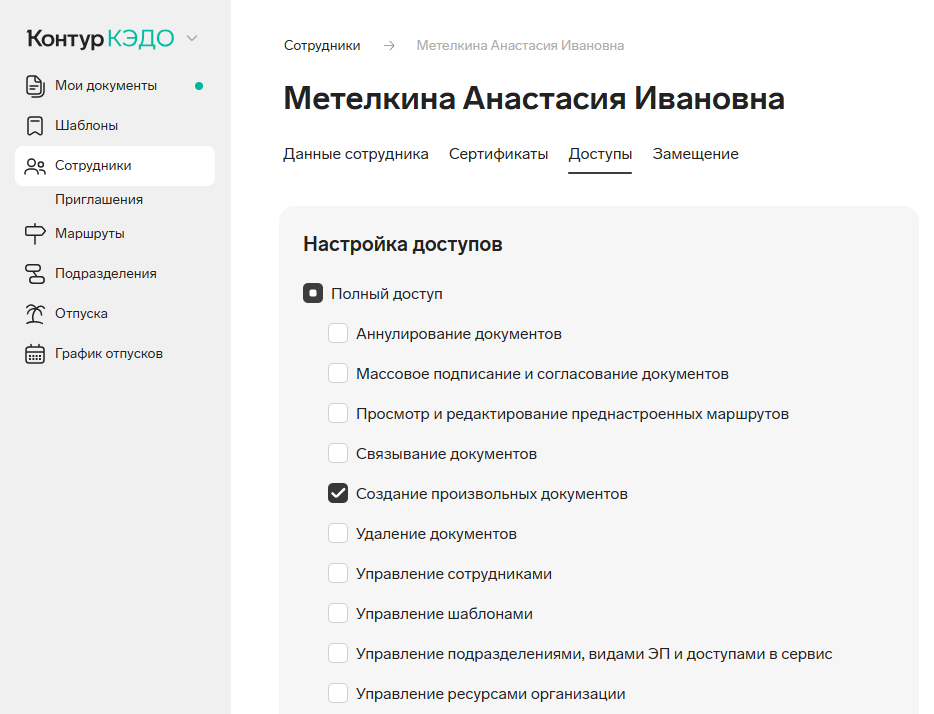The image size is (934, 714).
Task: Uncheck Создание произвольных документов
Action: [x=338, y=493]
